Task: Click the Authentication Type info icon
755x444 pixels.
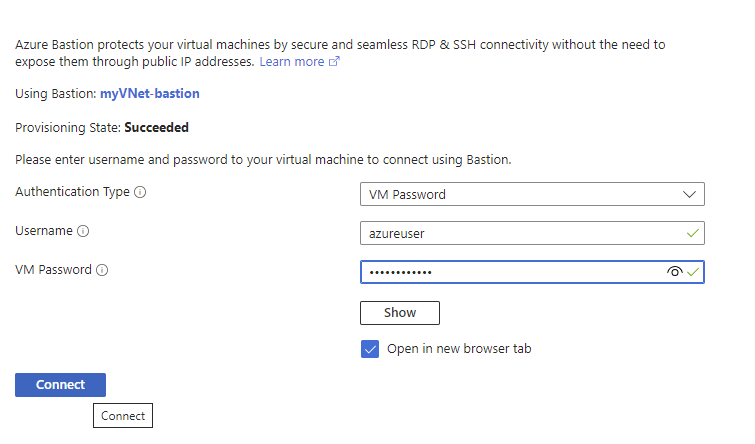Action: pyautogui.click(x=141, y=192)
